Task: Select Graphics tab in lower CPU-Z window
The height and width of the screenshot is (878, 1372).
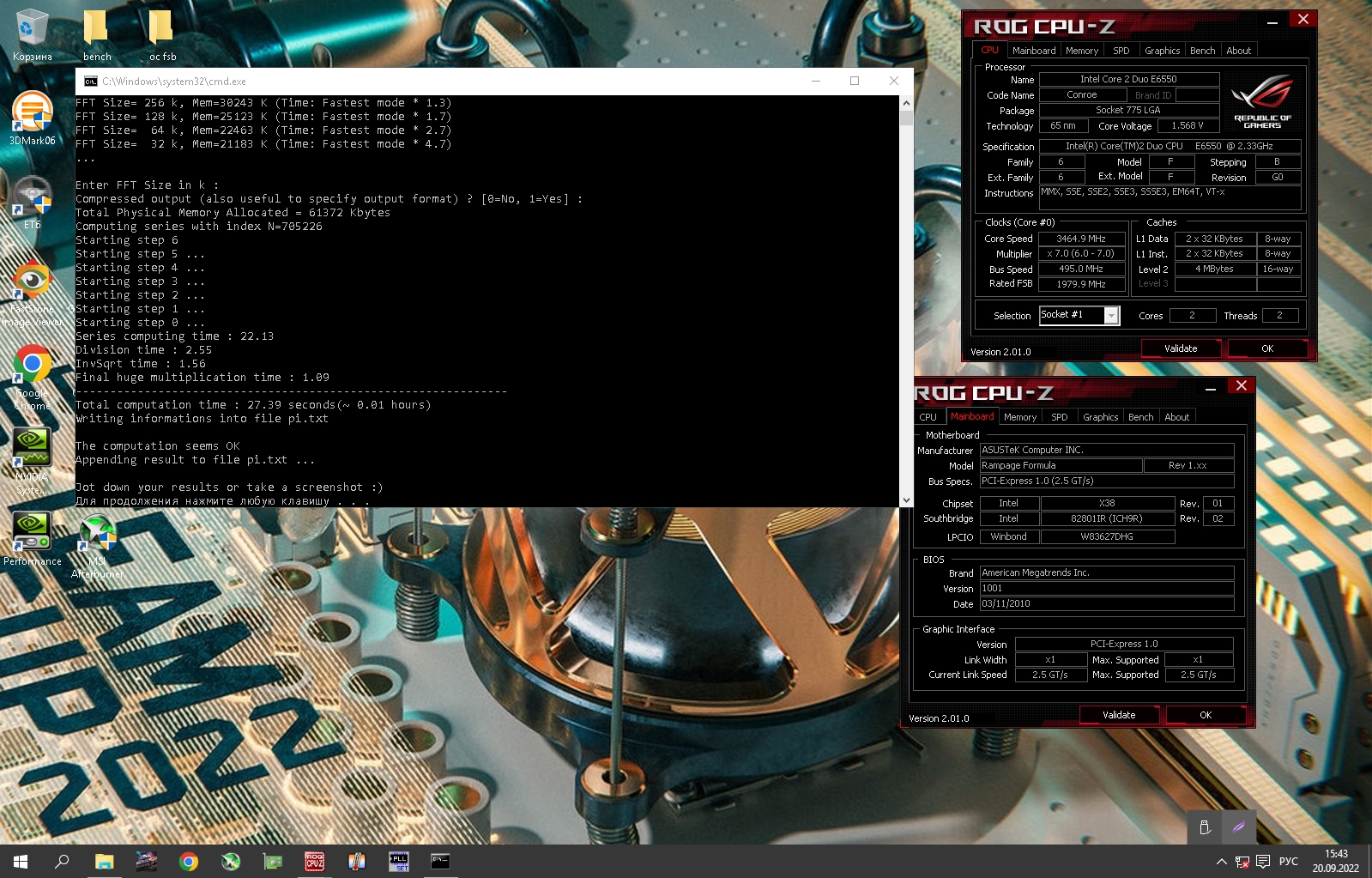Action: pyautogui.click(x=1101, y=417)
